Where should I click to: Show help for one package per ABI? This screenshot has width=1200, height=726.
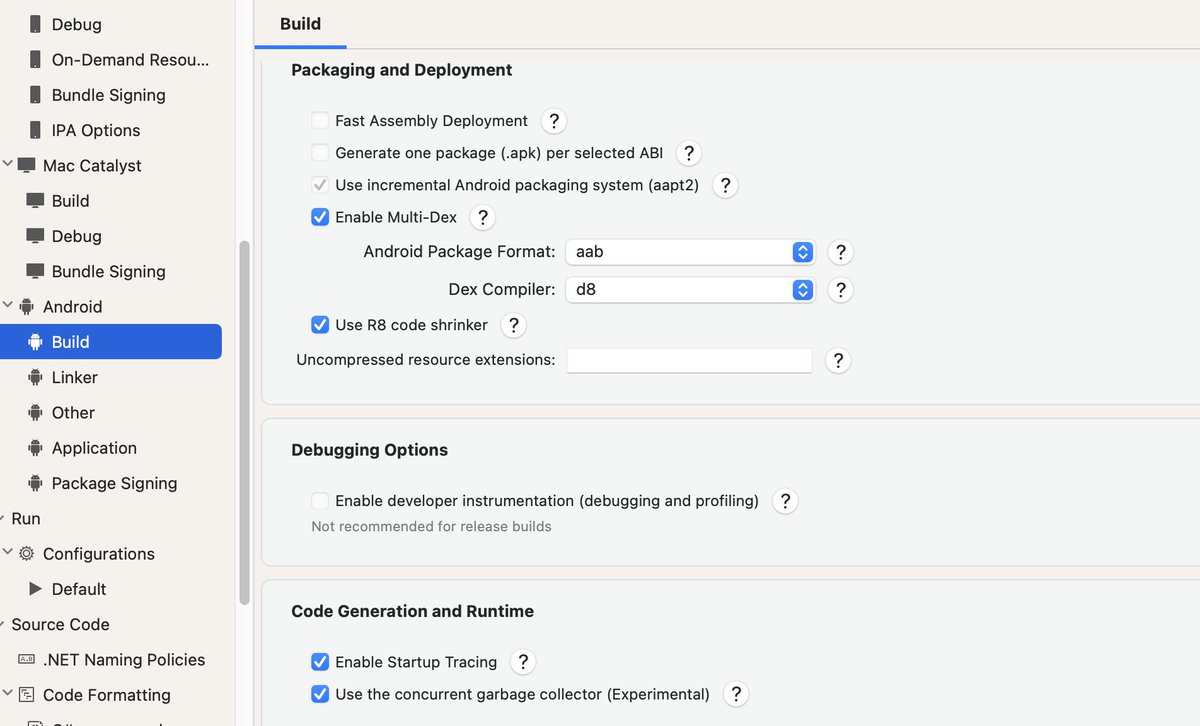click(689, 153)
